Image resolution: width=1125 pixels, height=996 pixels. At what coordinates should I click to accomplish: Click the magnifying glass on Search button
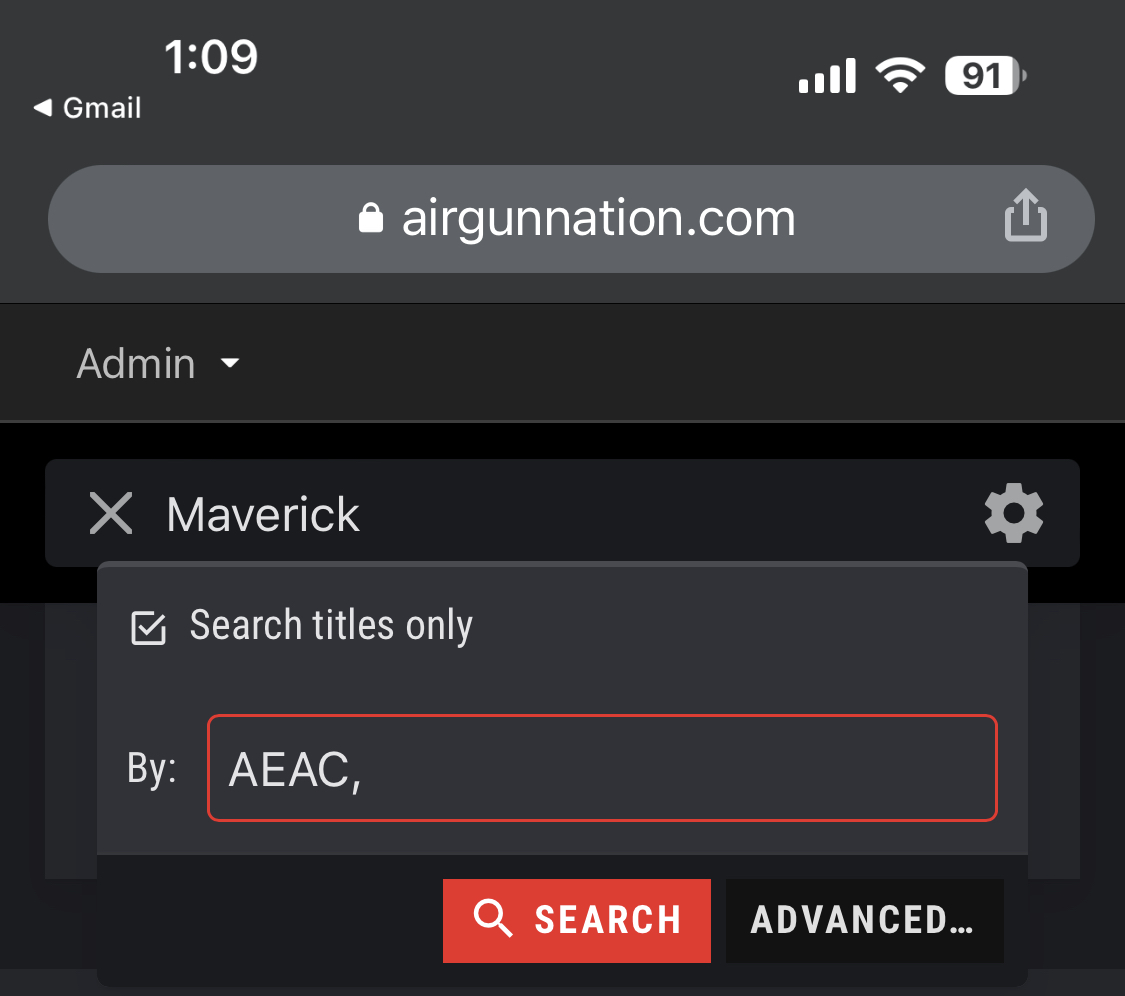[493, 918]
